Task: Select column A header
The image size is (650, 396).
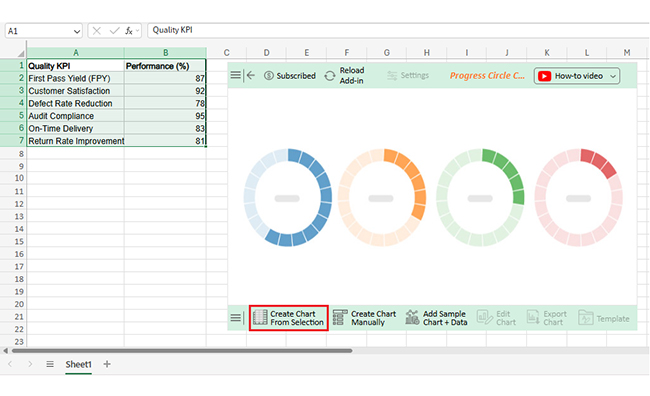Action: tap(75, 53)
